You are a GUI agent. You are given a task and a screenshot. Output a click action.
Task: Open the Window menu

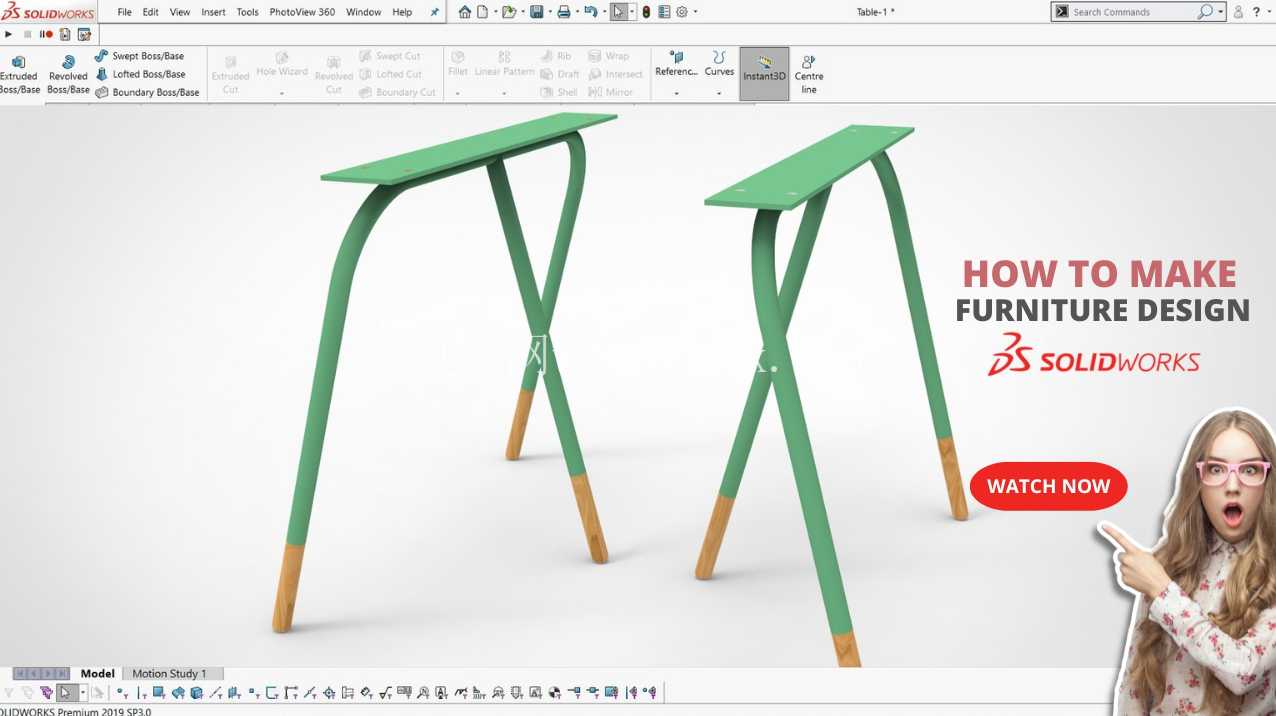[363, 12]
